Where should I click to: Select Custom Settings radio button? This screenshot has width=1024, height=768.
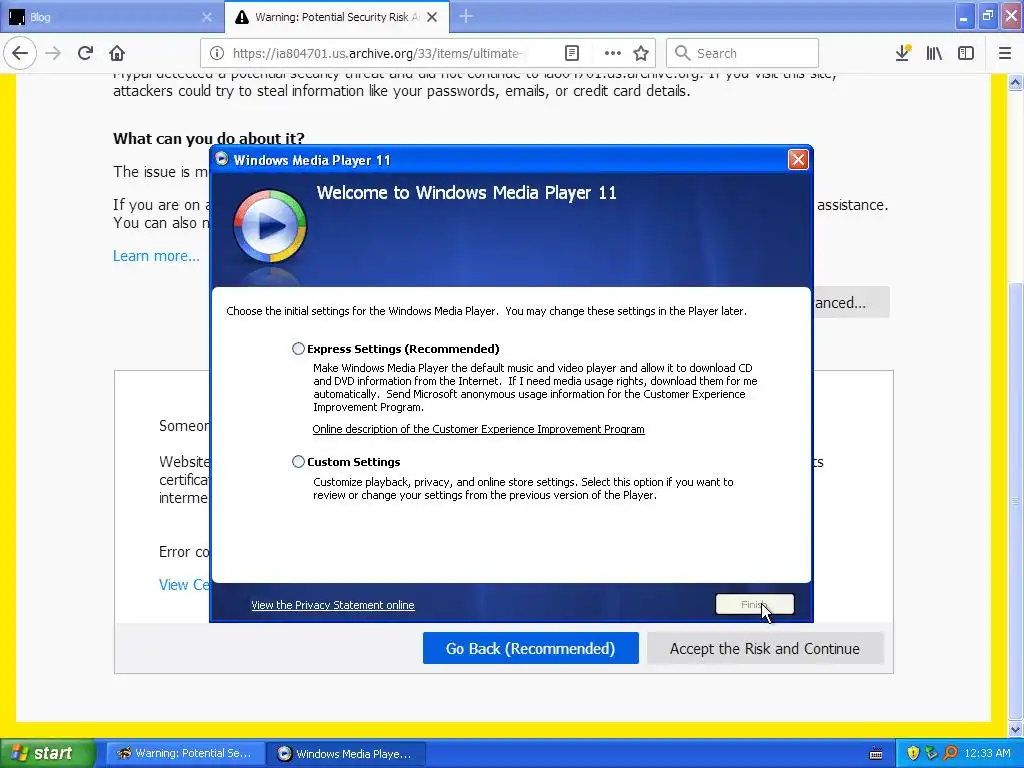pos(298,462)
